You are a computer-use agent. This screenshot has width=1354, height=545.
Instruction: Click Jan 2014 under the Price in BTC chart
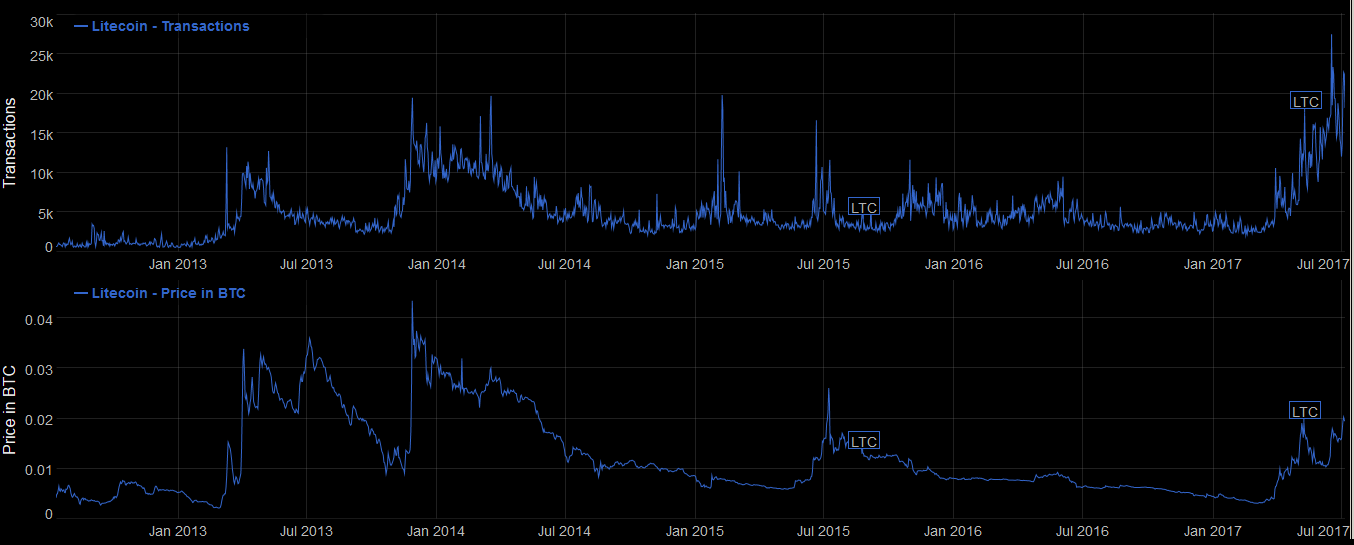click(437, 530)
